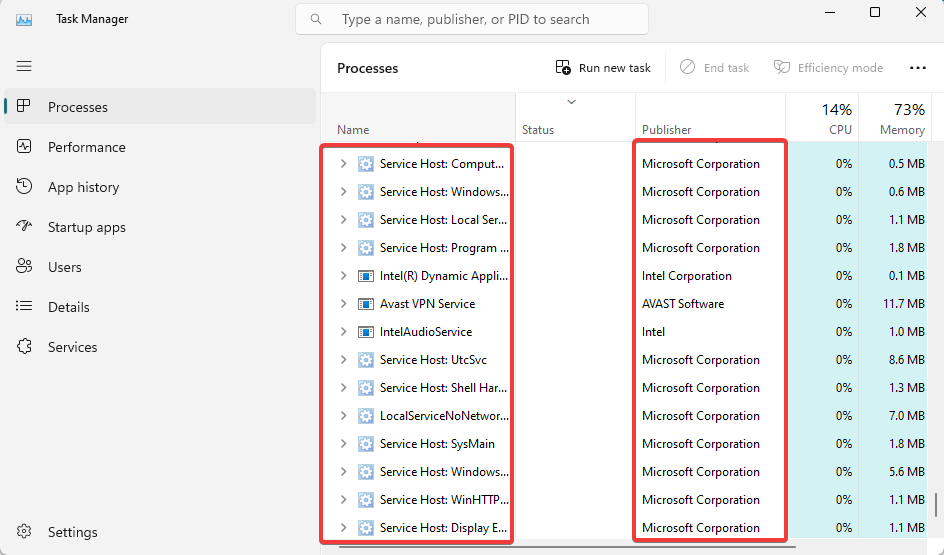This screenshot has width=944, height=555.
Task: Sort by the Publisher column header
Action: [x=667, y=130]
